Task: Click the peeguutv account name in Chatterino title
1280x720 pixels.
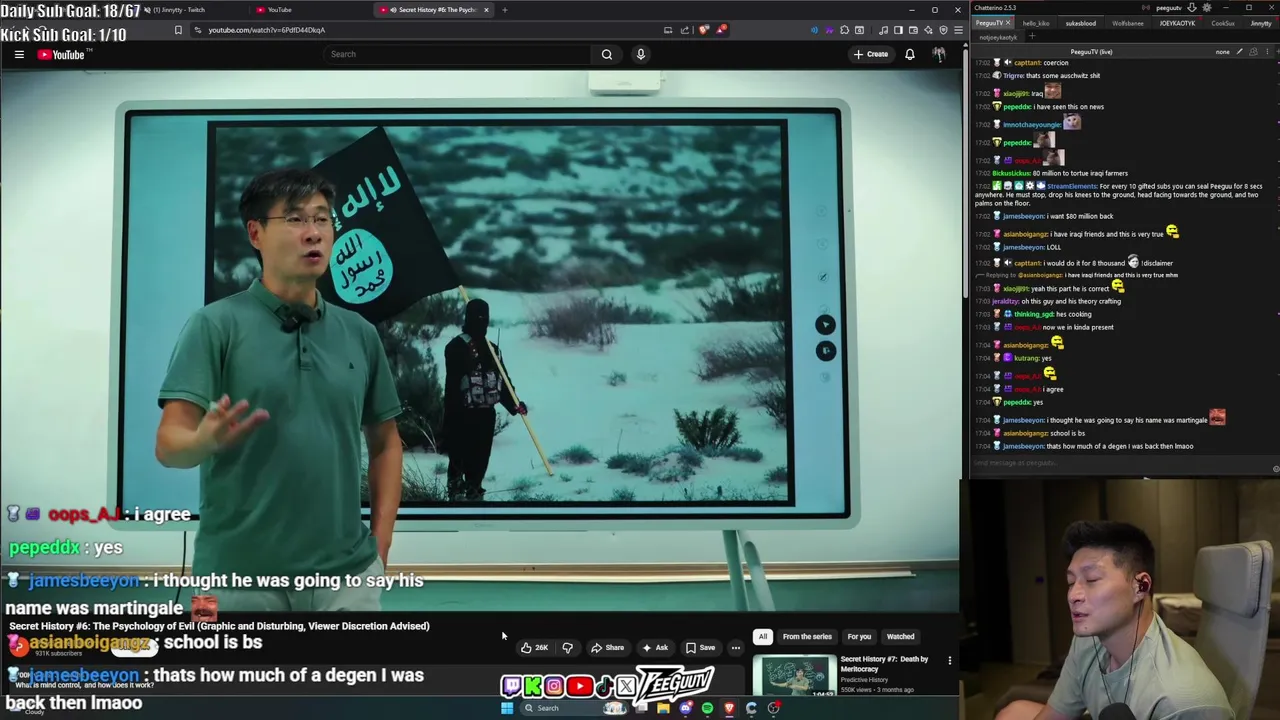Action: (x=1168, y=8)
